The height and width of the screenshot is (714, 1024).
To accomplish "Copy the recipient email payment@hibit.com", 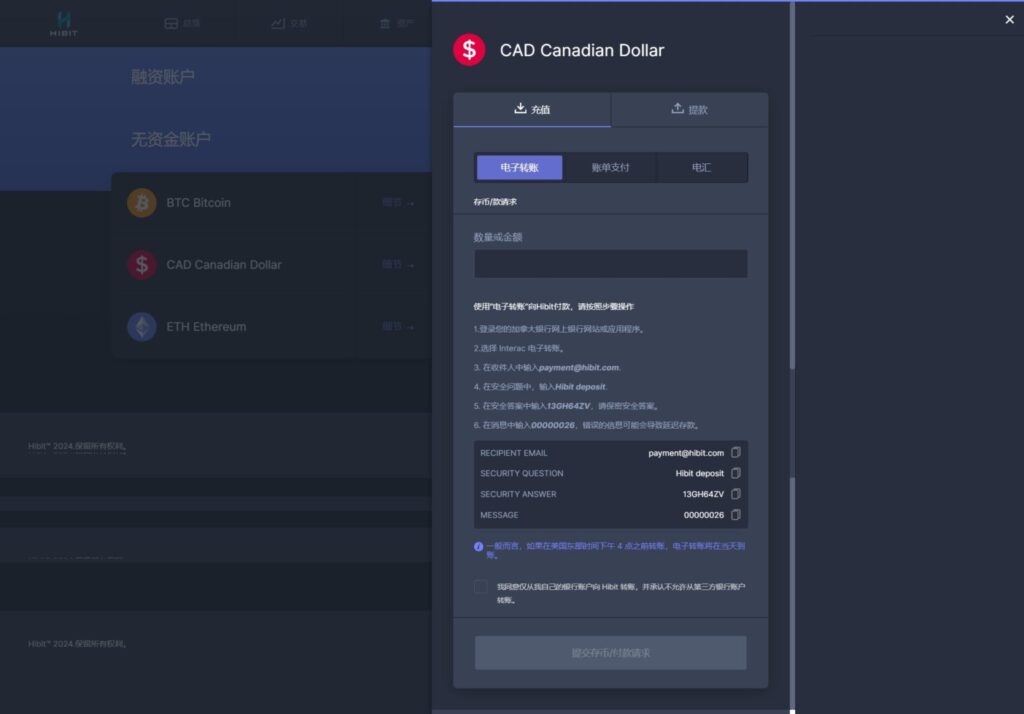I will coord(736,452).
